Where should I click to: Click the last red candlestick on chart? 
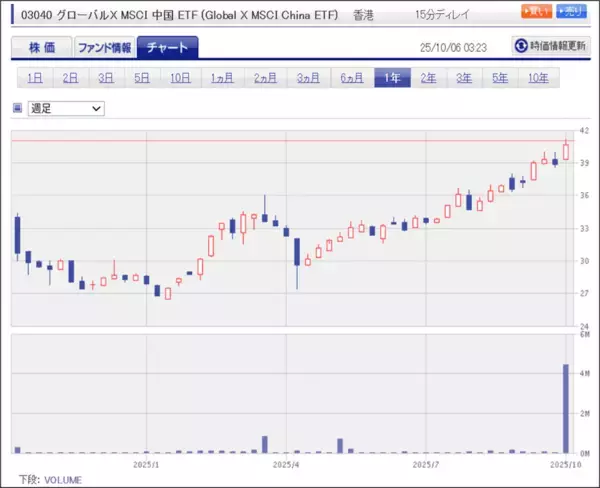click(566, 151)
